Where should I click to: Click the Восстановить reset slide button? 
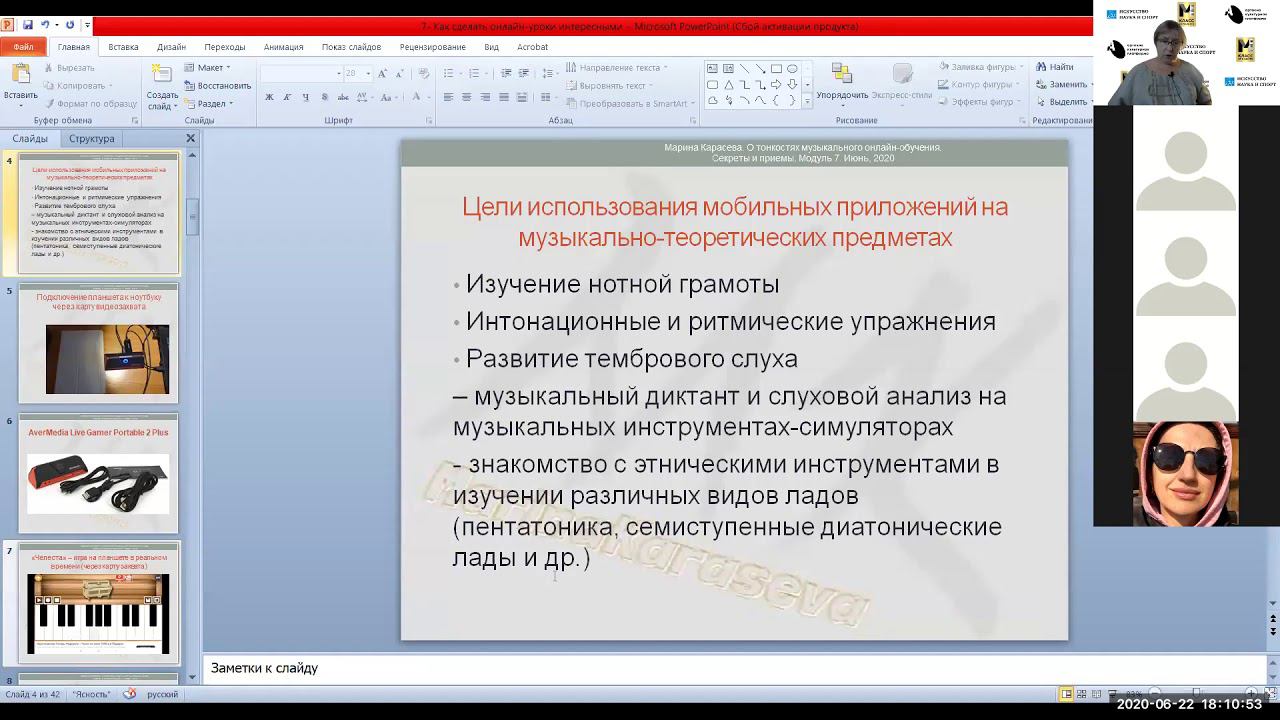217,86
